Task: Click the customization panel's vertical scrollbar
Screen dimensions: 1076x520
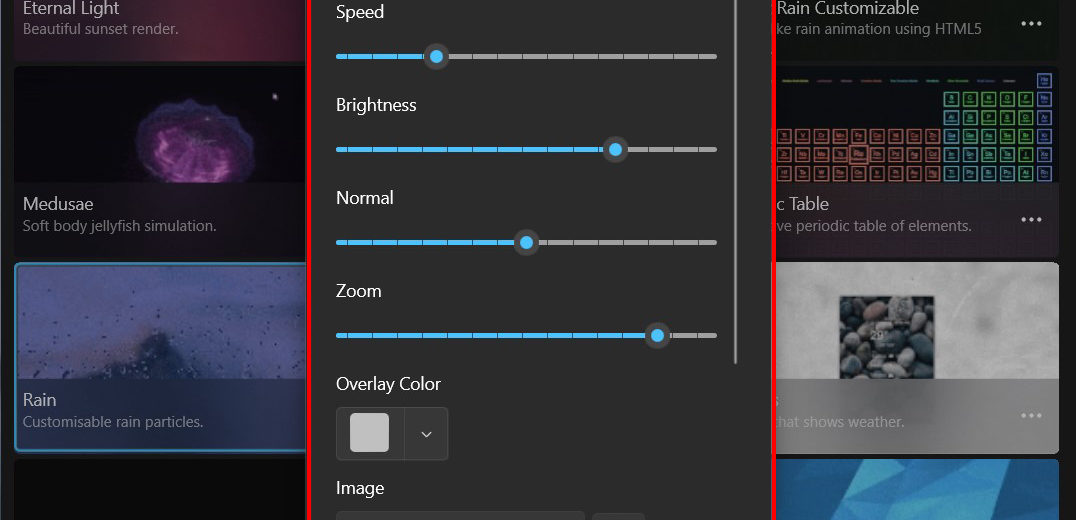Action: (736, 180)
